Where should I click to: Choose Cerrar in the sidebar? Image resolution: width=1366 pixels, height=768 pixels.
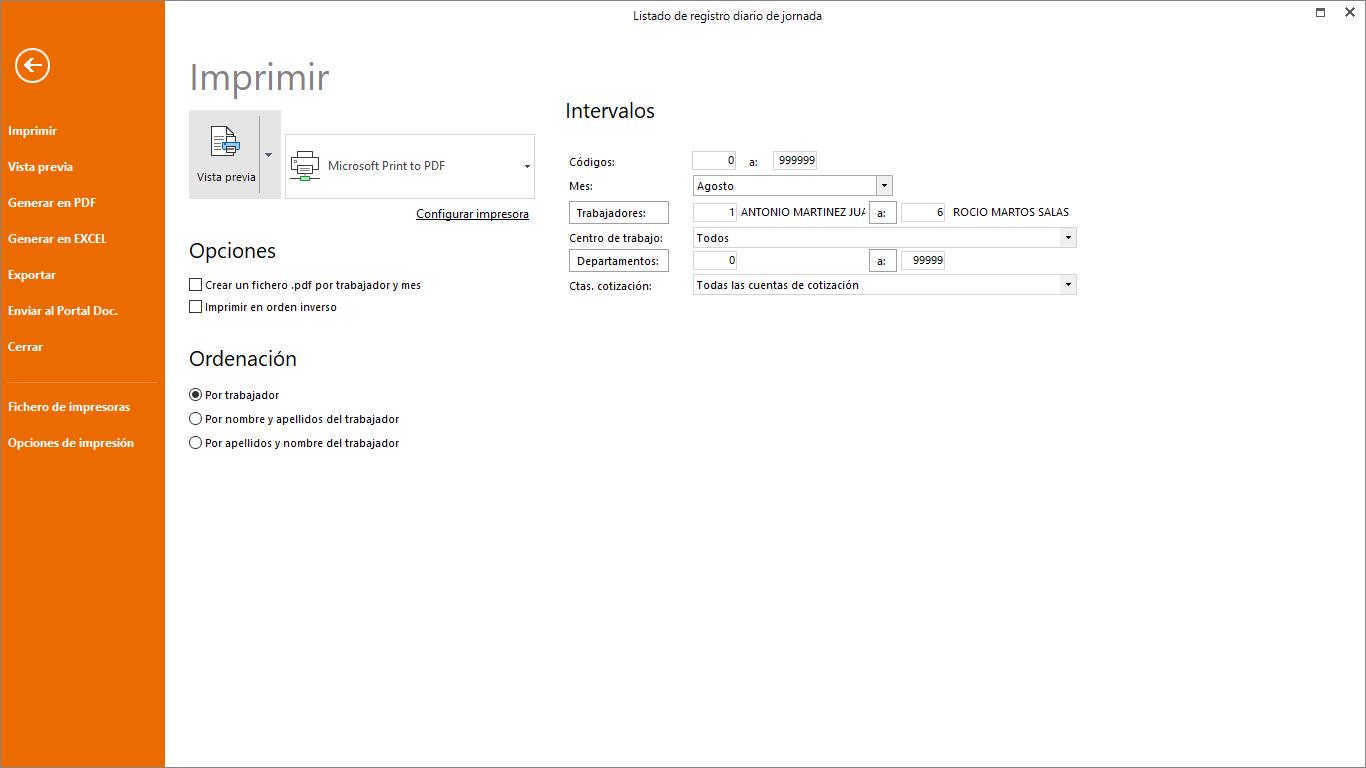[25, 347]
